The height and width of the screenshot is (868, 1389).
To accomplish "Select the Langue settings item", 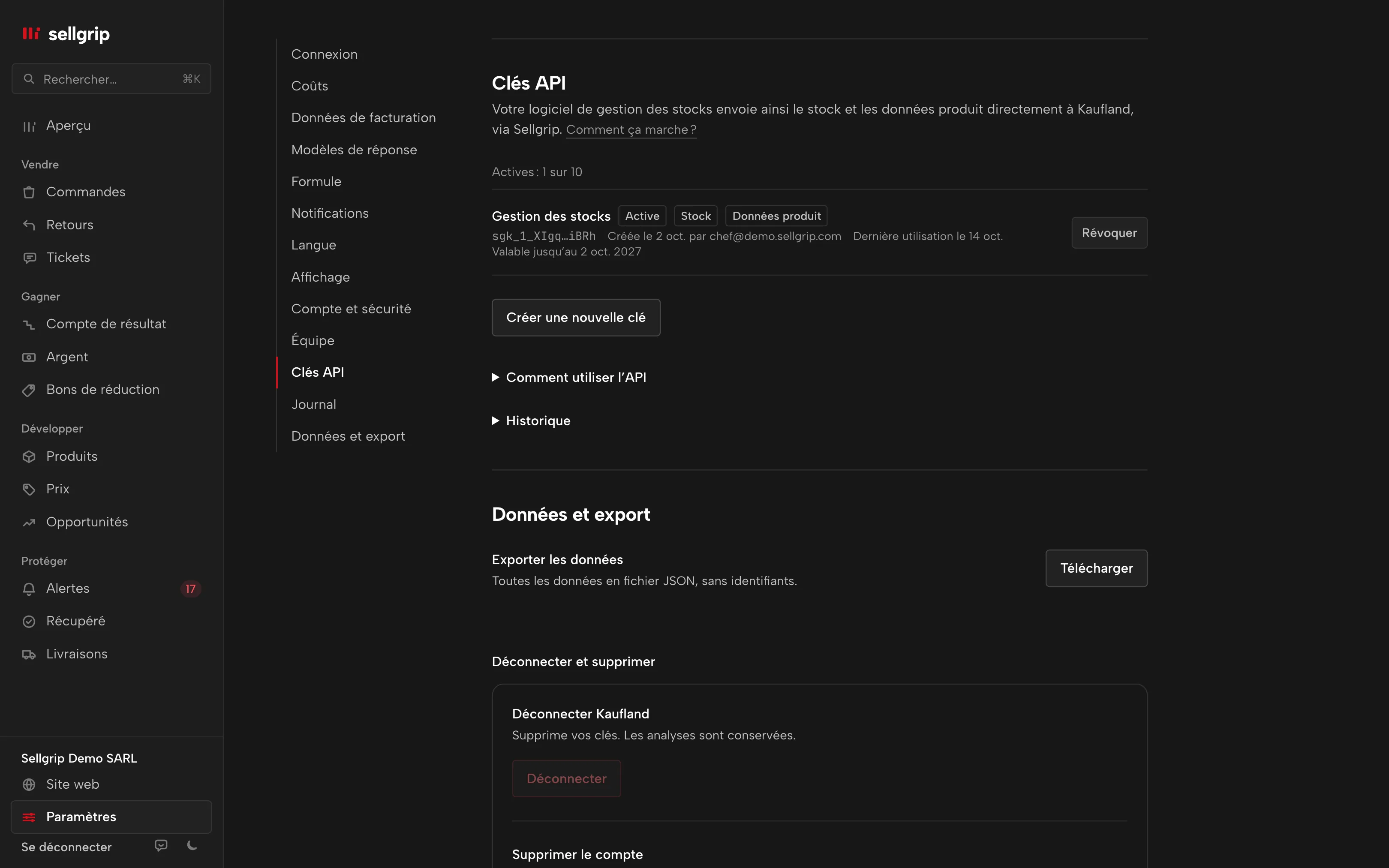I will point(313,245).
